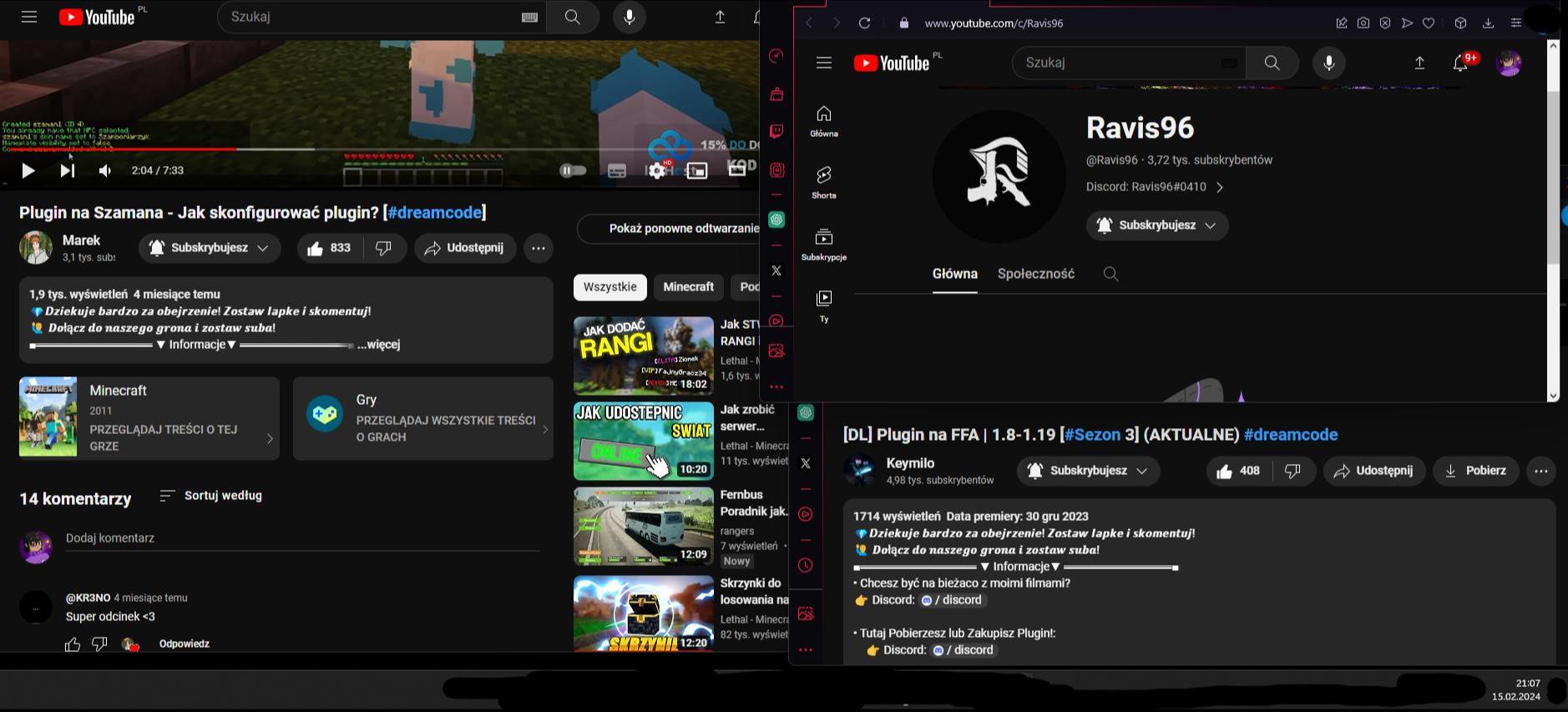This screenshot has width=1568, height=712.
Task: Download Keymilo's video with Pobierz
Action: click(1476, 471)
